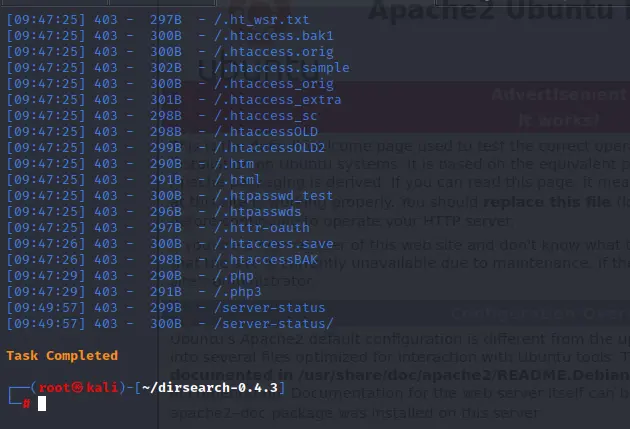Click the 296B size value
Image resolution: width=630 pixels, height=429 pixels.
click(x=166, y=212)
